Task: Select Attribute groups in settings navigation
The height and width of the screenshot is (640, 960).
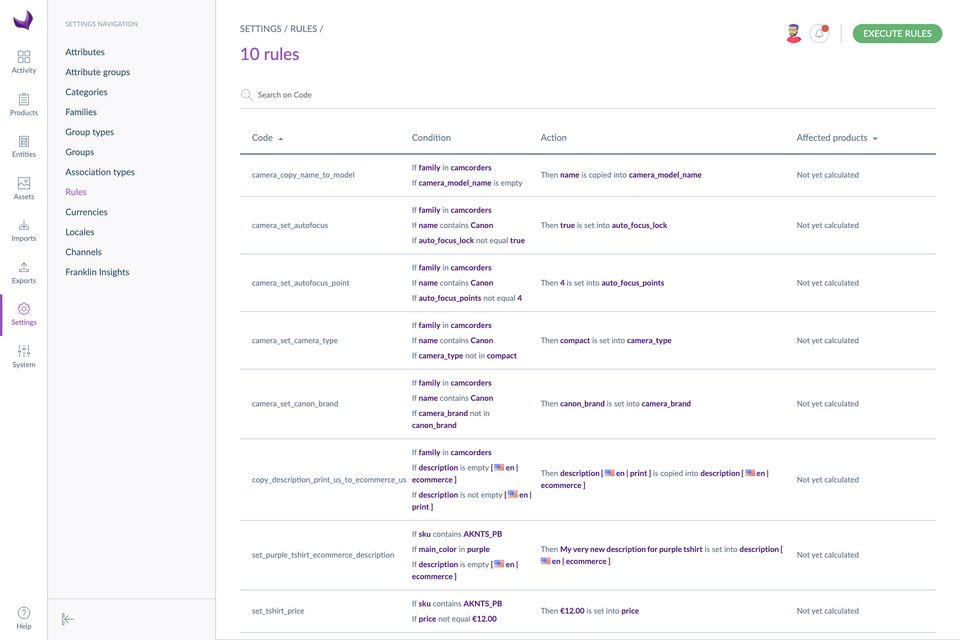Action: pos(97,72)
